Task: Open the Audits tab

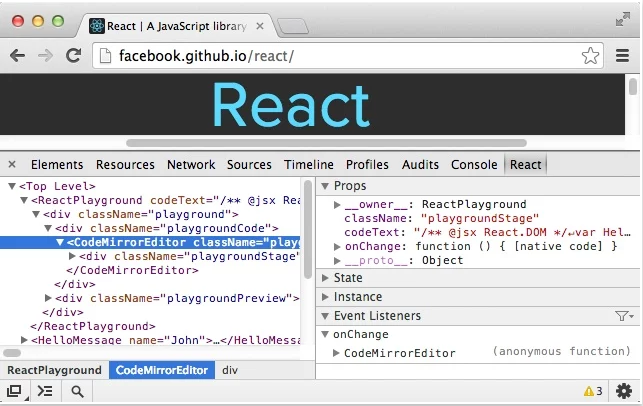Action: point(420,164)
